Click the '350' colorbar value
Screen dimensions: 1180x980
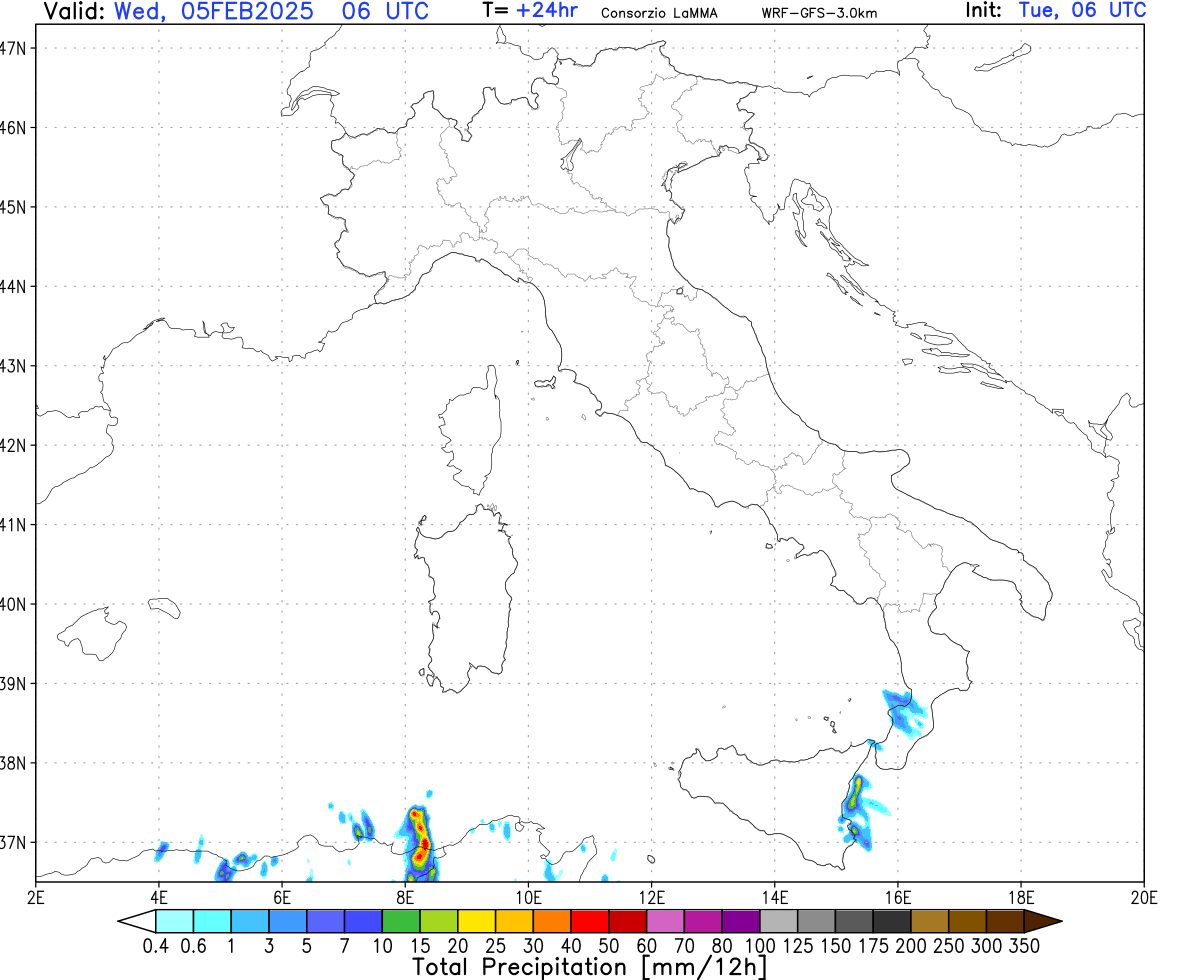[x=1024, y=946]
